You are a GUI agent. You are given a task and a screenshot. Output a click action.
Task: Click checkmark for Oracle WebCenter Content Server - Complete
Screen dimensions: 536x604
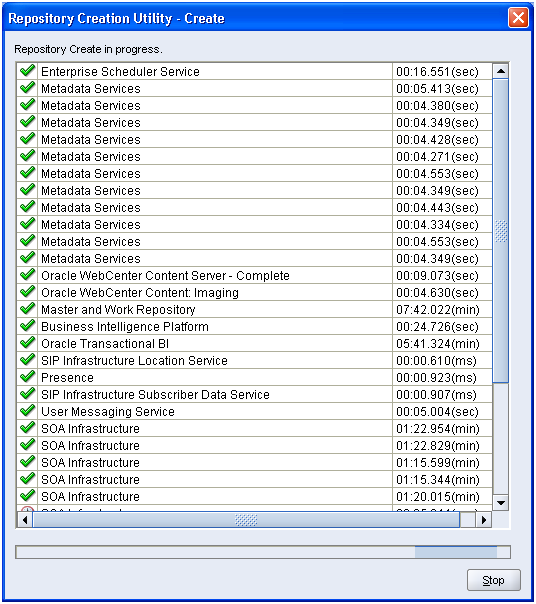coord(27,275)
